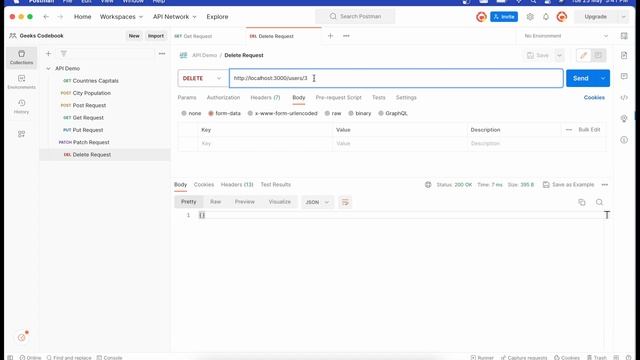Open the Send button options arrow
Image resolution: width=640 pixels, height=360 pixels.
602,78
